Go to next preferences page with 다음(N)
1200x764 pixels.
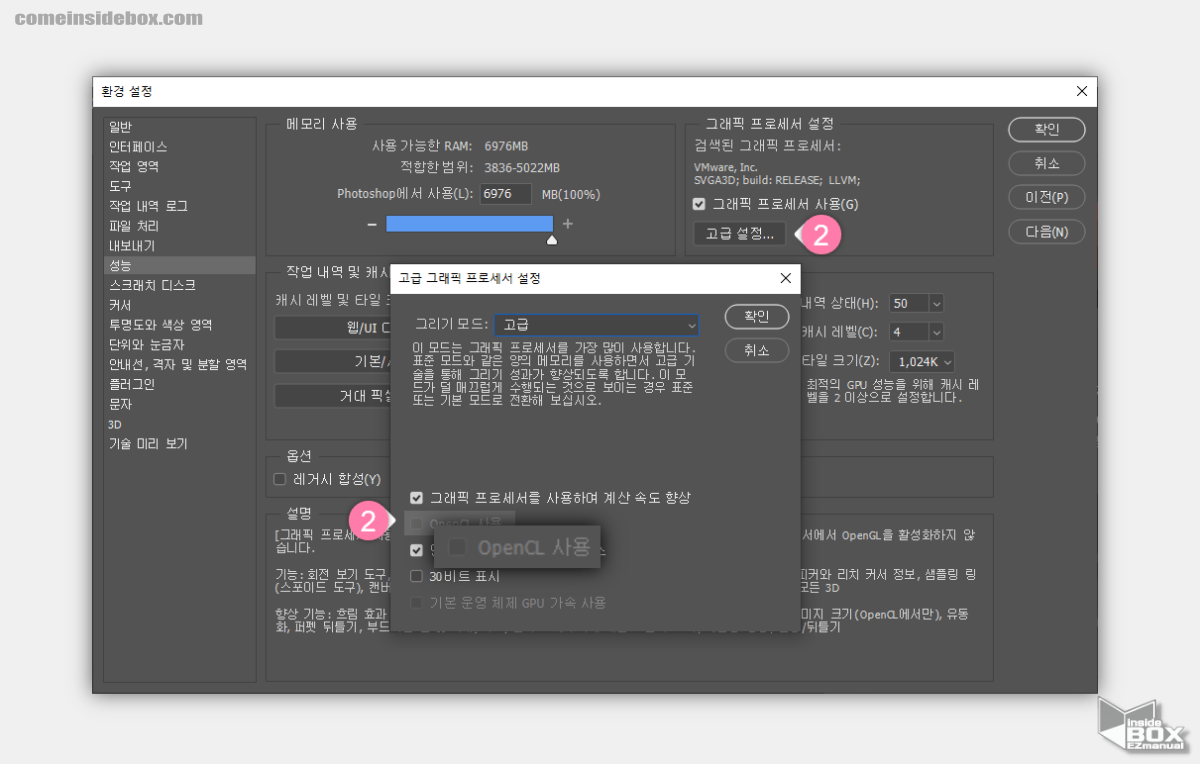point(1046,231)
